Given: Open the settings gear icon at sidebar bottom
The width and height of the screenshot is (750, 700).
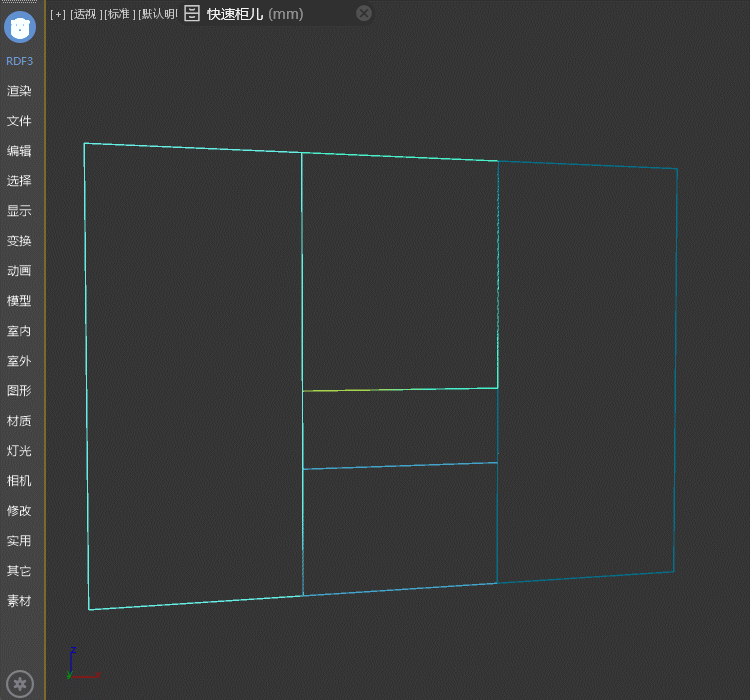Looking at the screenshot, I should click(20, 684).
